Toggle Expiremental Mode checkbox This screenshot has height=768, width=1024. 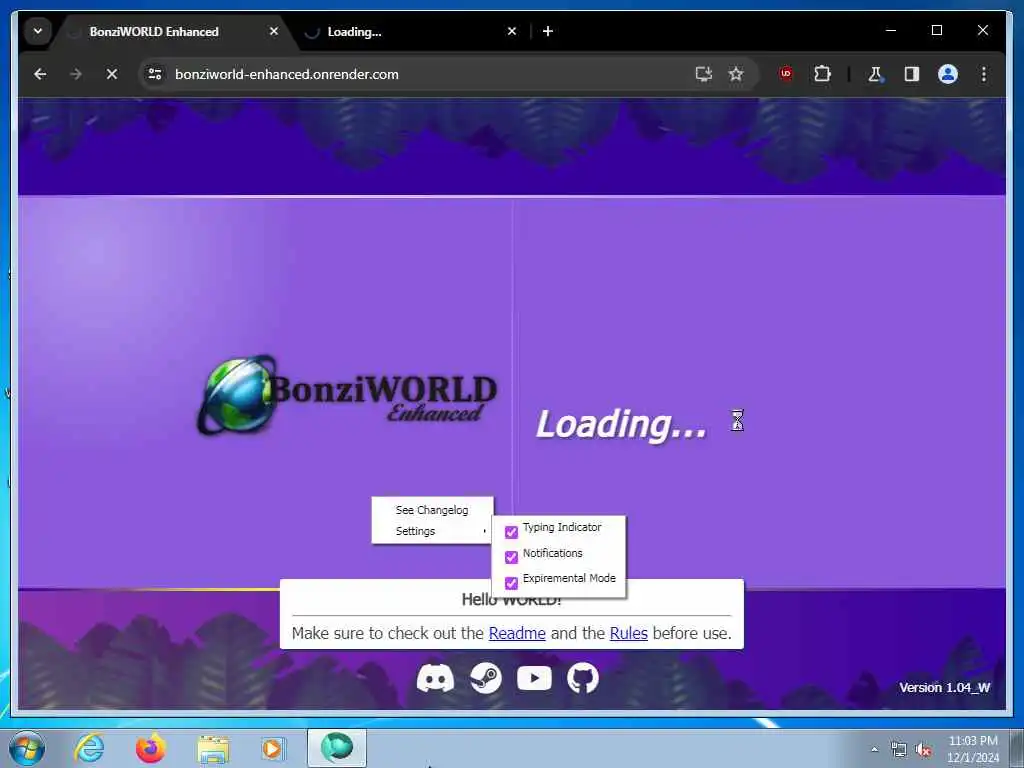tap(511, 583)
